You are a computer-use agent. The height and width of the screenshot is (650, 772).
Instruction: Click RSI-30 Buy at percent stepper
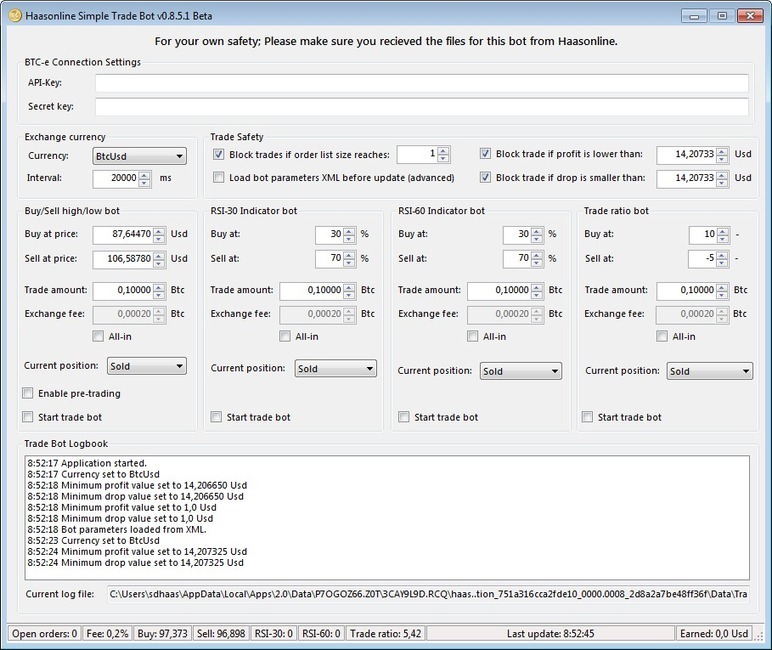click(x=349, y=235)
